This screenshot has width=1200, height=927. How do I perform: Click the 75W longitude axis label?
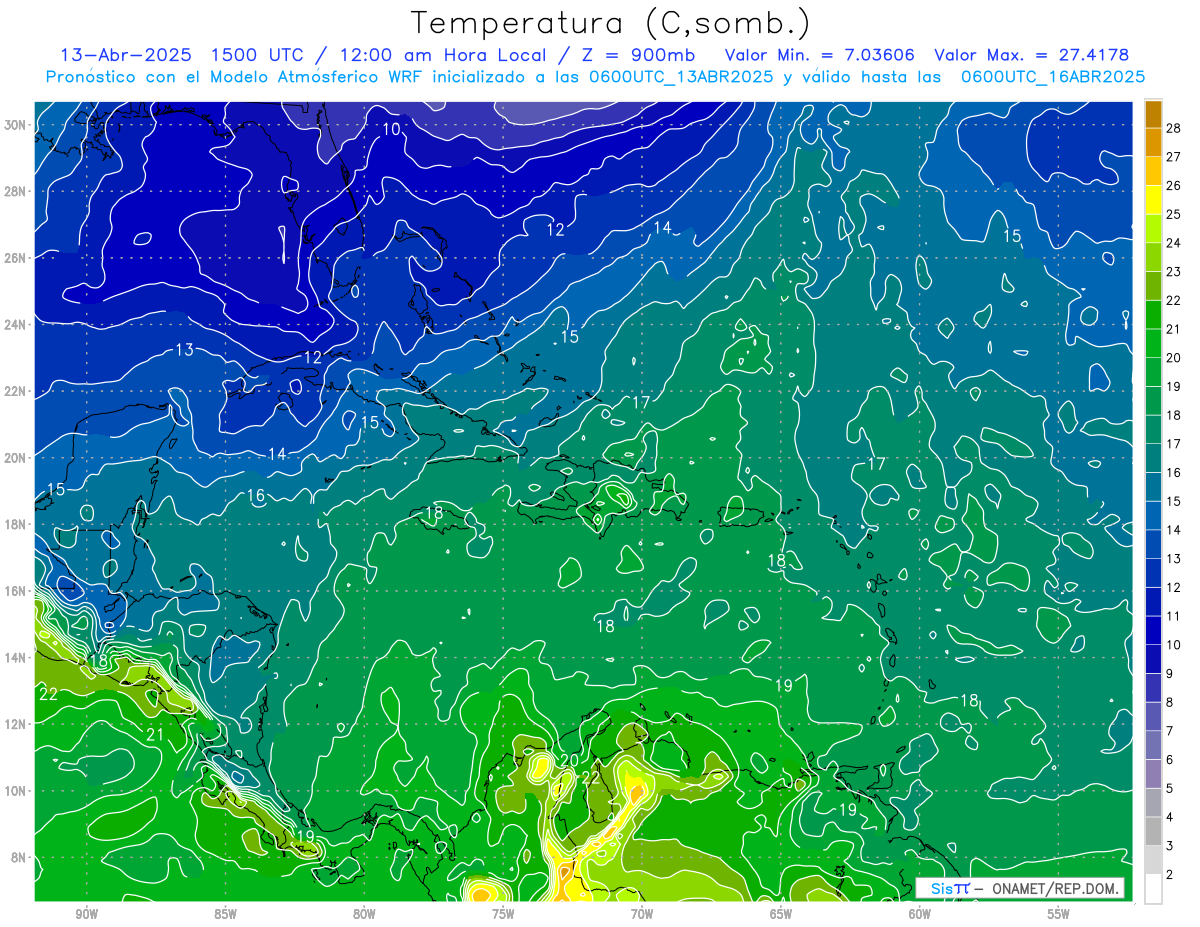coord(503,914)
